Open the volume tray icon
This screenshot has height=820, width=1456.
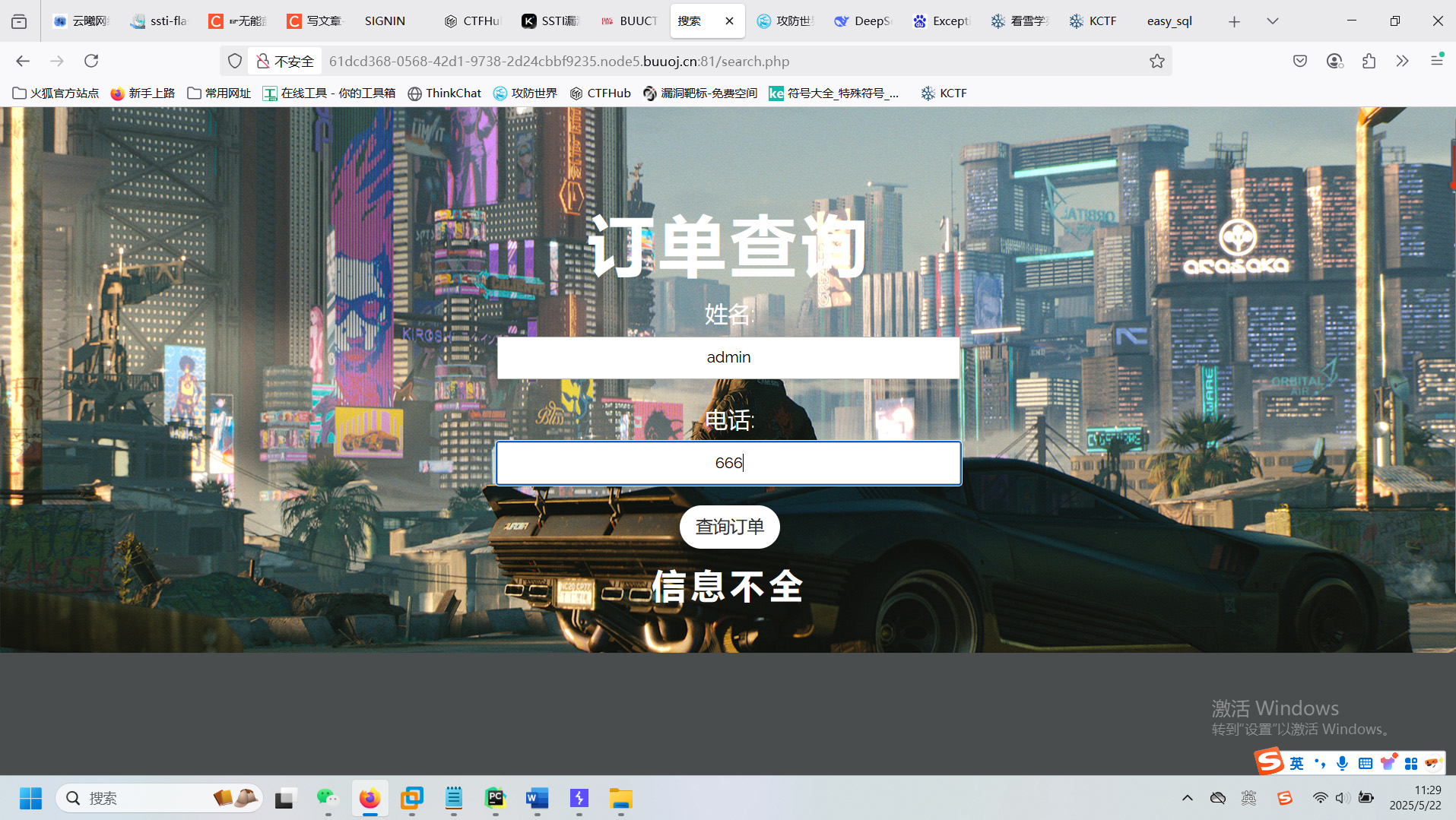(1342, 798)
